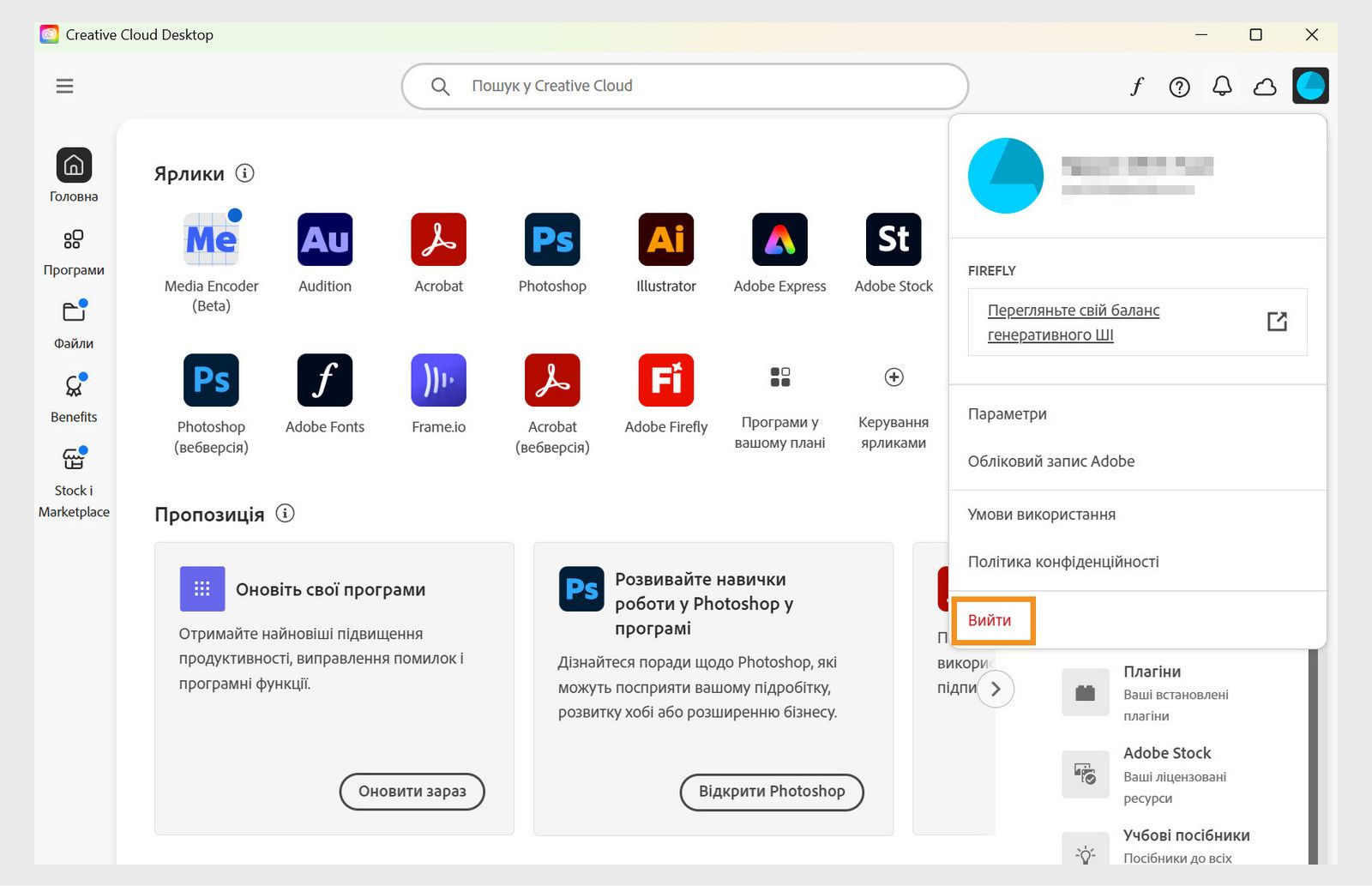1372x886 pixels.
Task: Open Acrobat (вебверсія) shortcut
Action: [x=552, y=404]
